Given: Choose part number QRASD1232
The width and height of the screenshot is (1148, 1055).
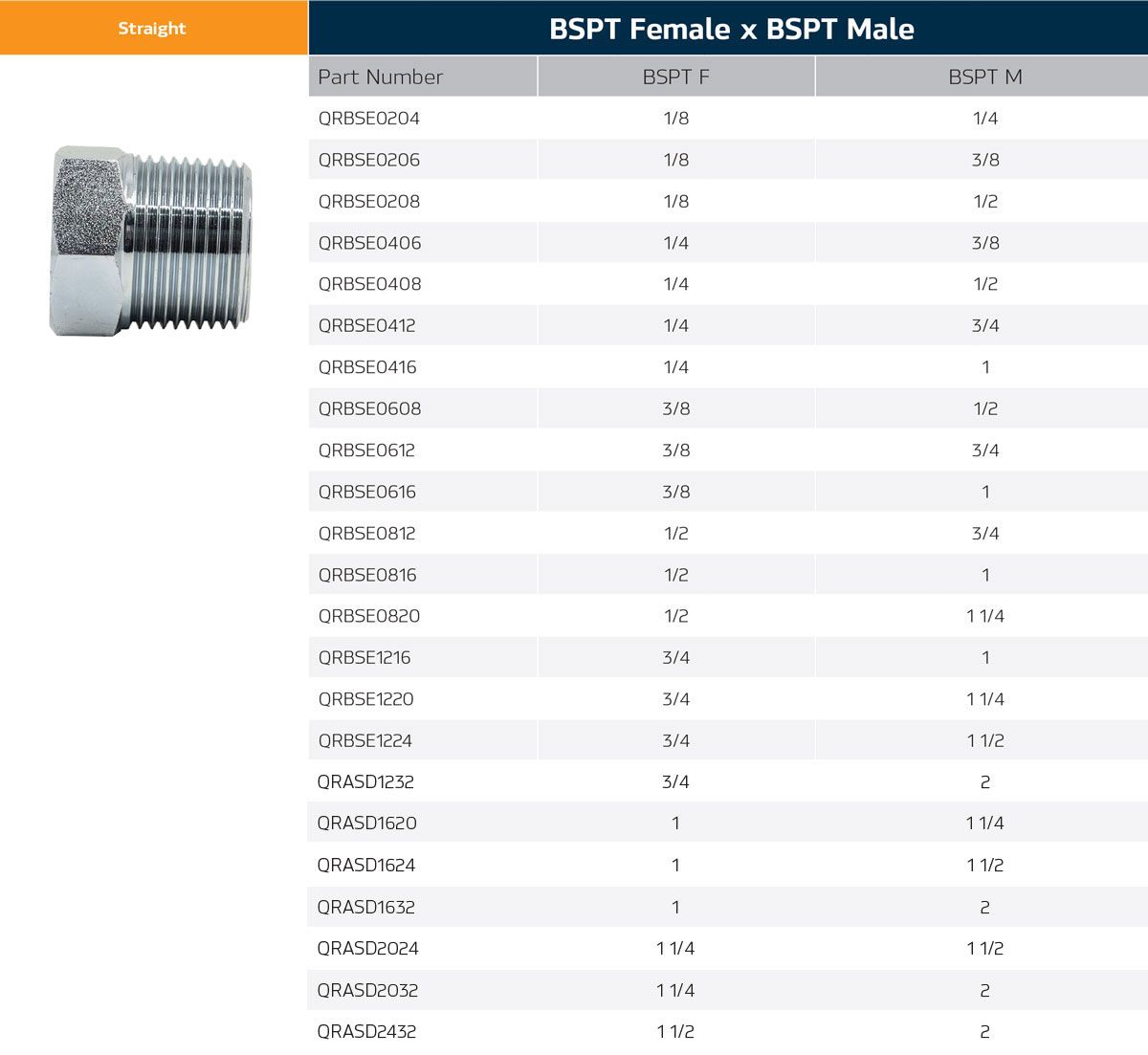Looking at the screenshot, I should click(x=365, y=782).
